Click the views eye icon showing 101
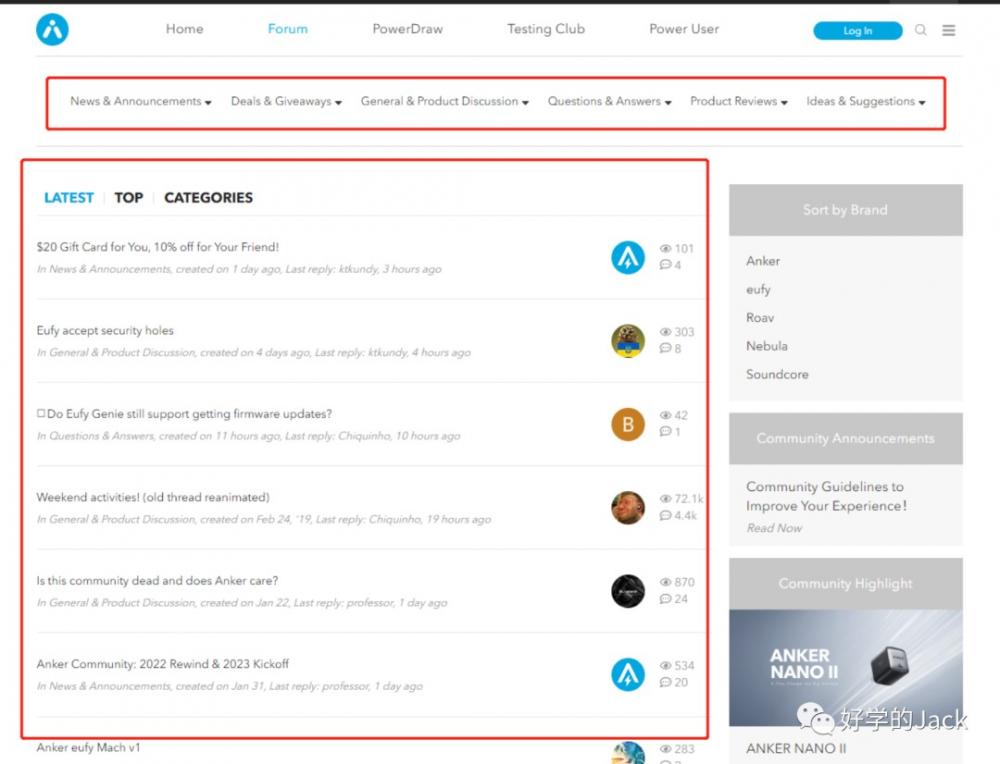 [665, 249]
